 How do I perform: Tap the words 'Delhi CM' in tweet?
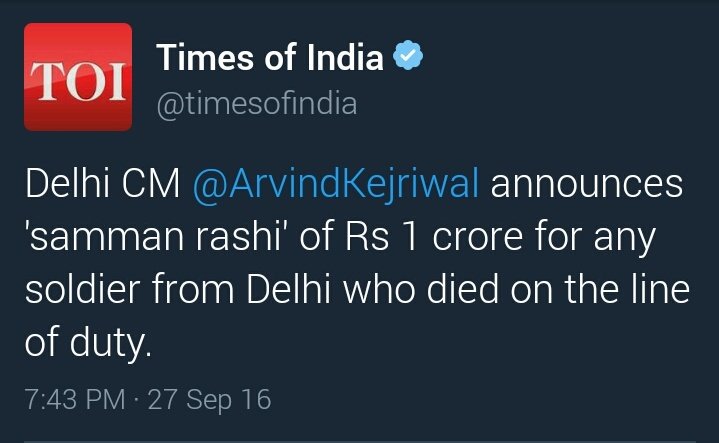[x=103, y=184]
